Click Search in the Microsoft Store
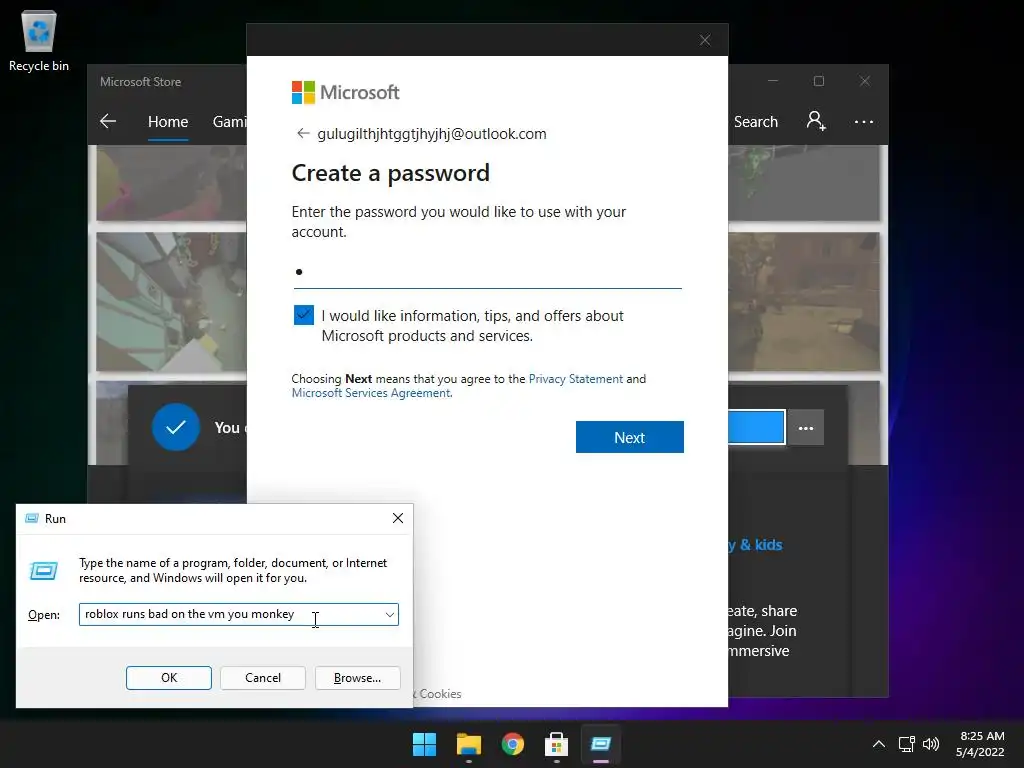The width and height of the screenshot is (1024, 768). tap(756, 121)
